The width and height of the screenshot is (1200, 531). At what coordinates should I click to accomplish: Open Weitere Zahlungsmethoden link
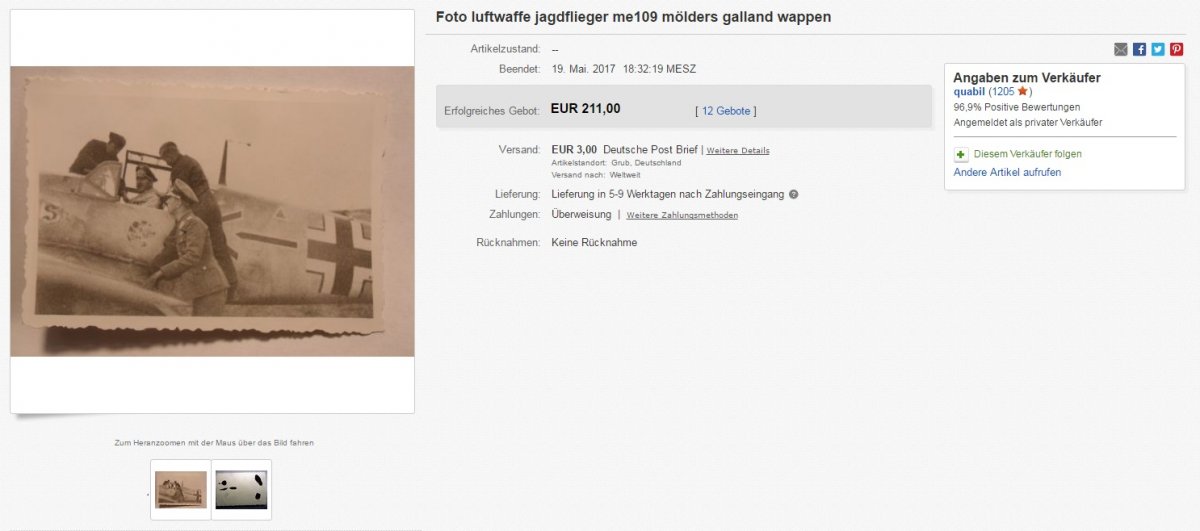(682, 215)
